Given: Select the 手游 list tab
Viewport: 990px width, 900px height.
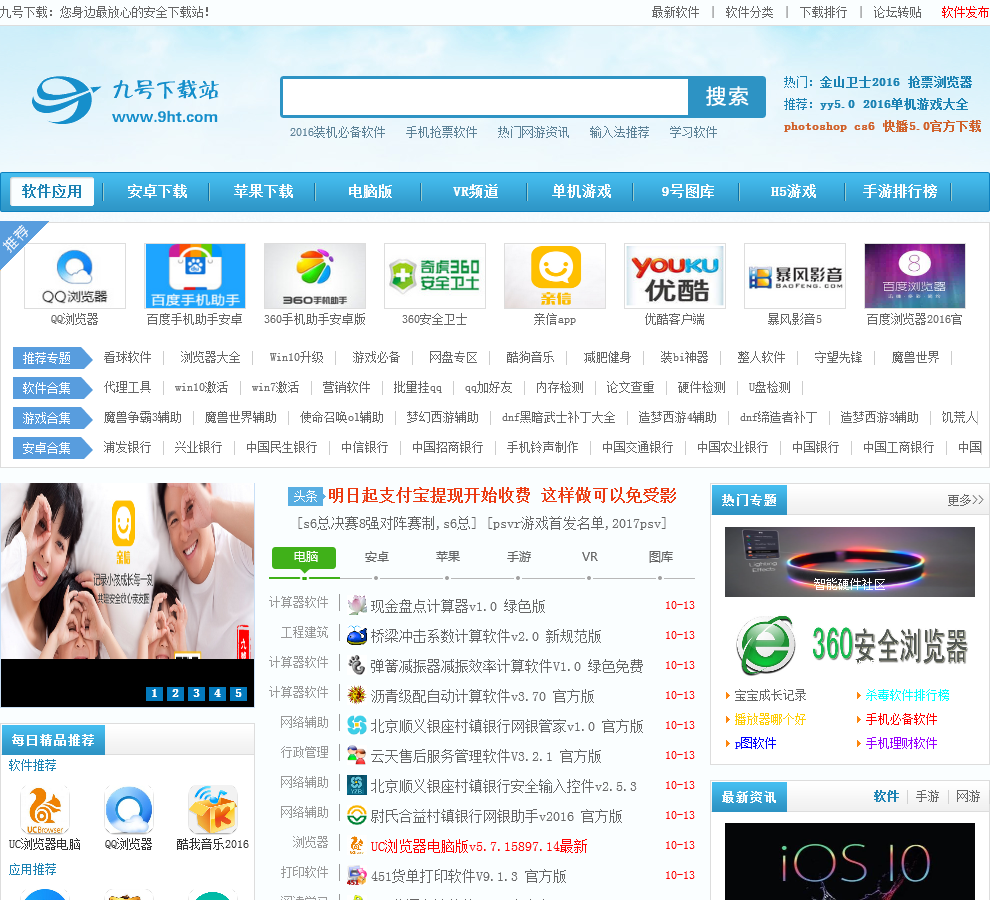Looking at the screenshot, I should click(x=519, y=557).
